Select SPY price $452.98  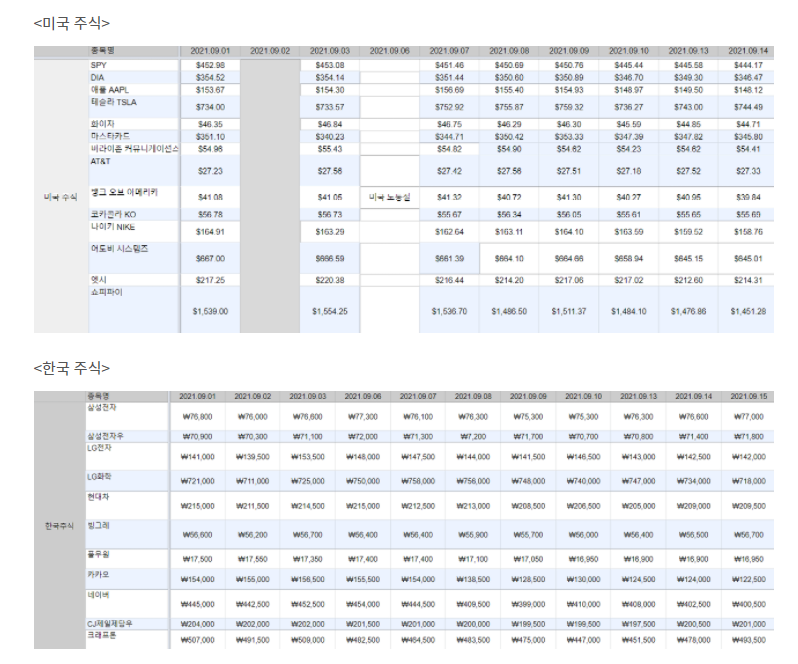210,65
